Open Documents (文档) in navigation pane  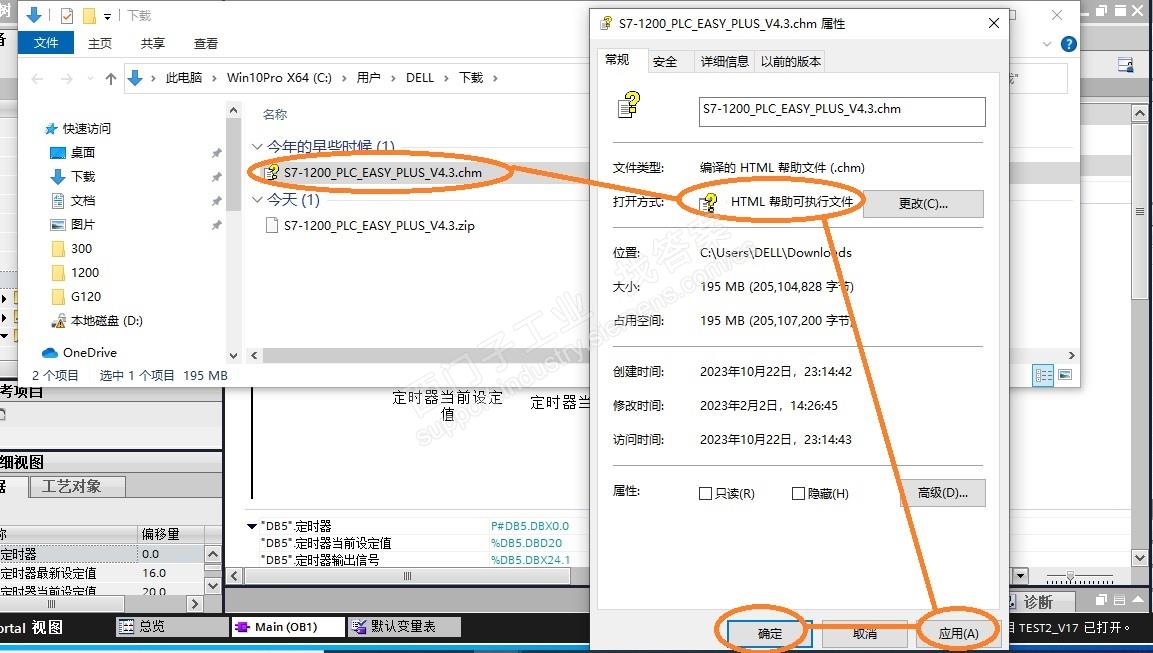tap(83, 200)
